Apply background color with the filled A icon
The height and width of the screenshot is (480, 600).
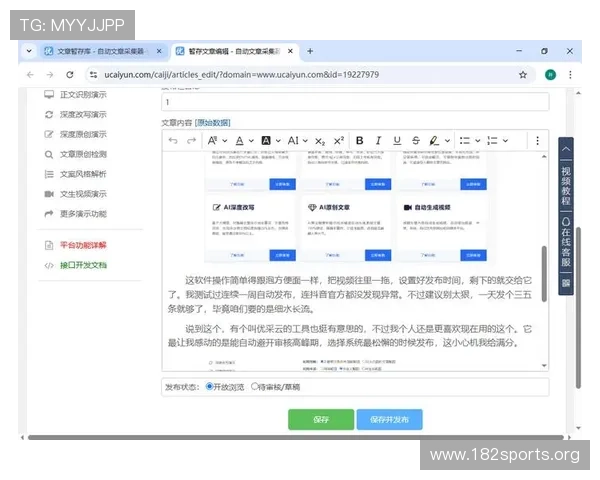coord(266,141)
